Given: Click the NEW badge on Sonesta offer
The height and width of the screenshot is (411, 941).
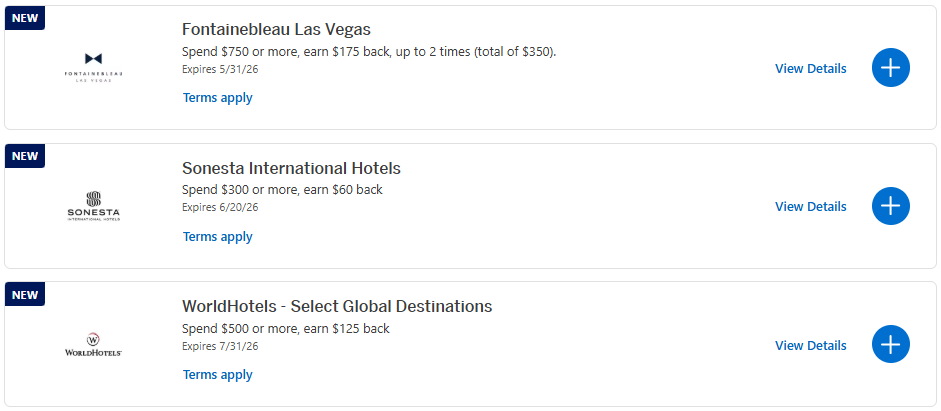Looking at the screenshot, I should (x=25, y=156).
